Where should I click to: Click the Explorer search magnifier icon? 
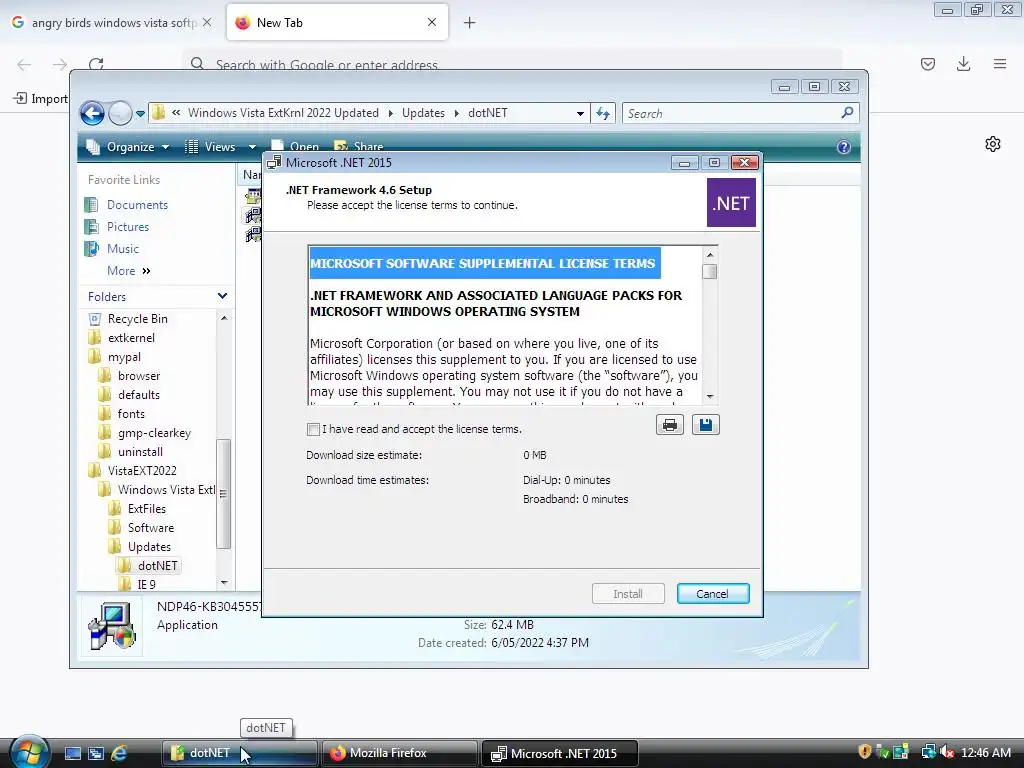click(x=847, y=113)
